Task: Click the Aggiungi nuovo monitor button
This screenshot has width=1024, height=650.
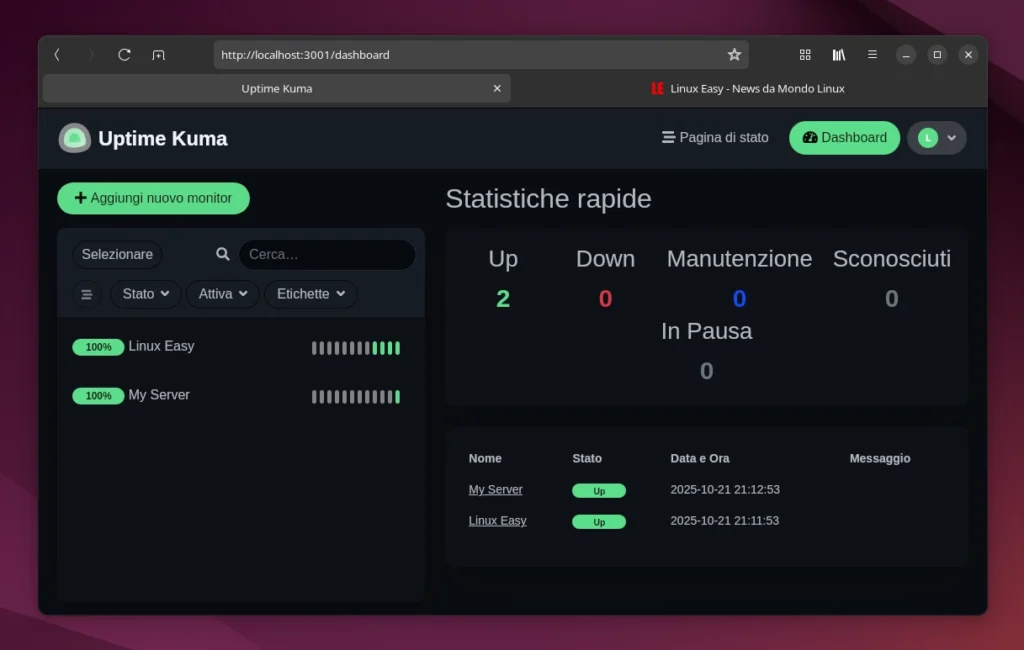Action: (153, 198)
